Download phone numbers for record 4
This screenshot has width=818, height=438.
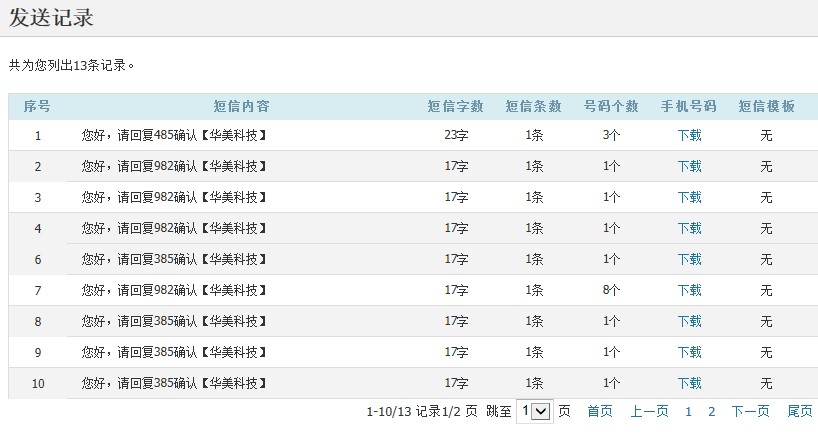pyautogui.click(x=689, y=229)
